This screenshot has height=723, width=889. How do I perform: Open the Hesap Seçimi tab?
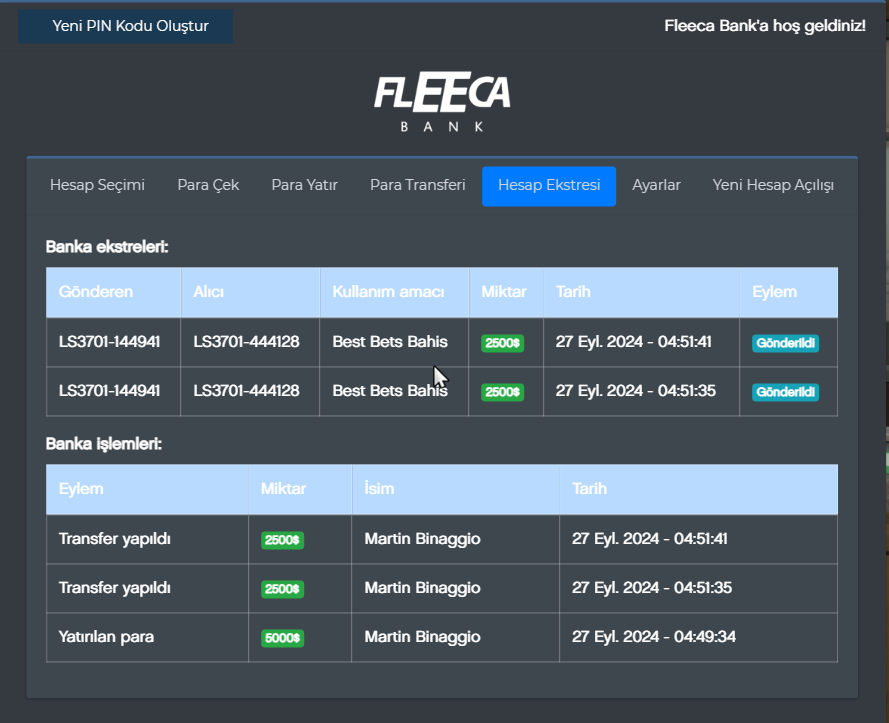(97, 185)
